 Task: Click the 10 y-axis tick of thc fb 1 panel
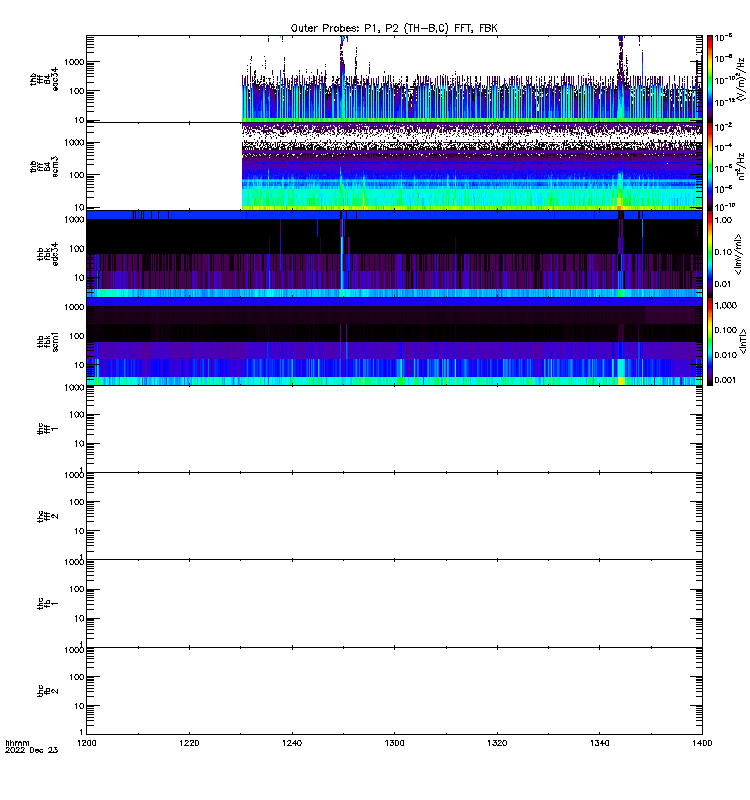pos(79,618)
